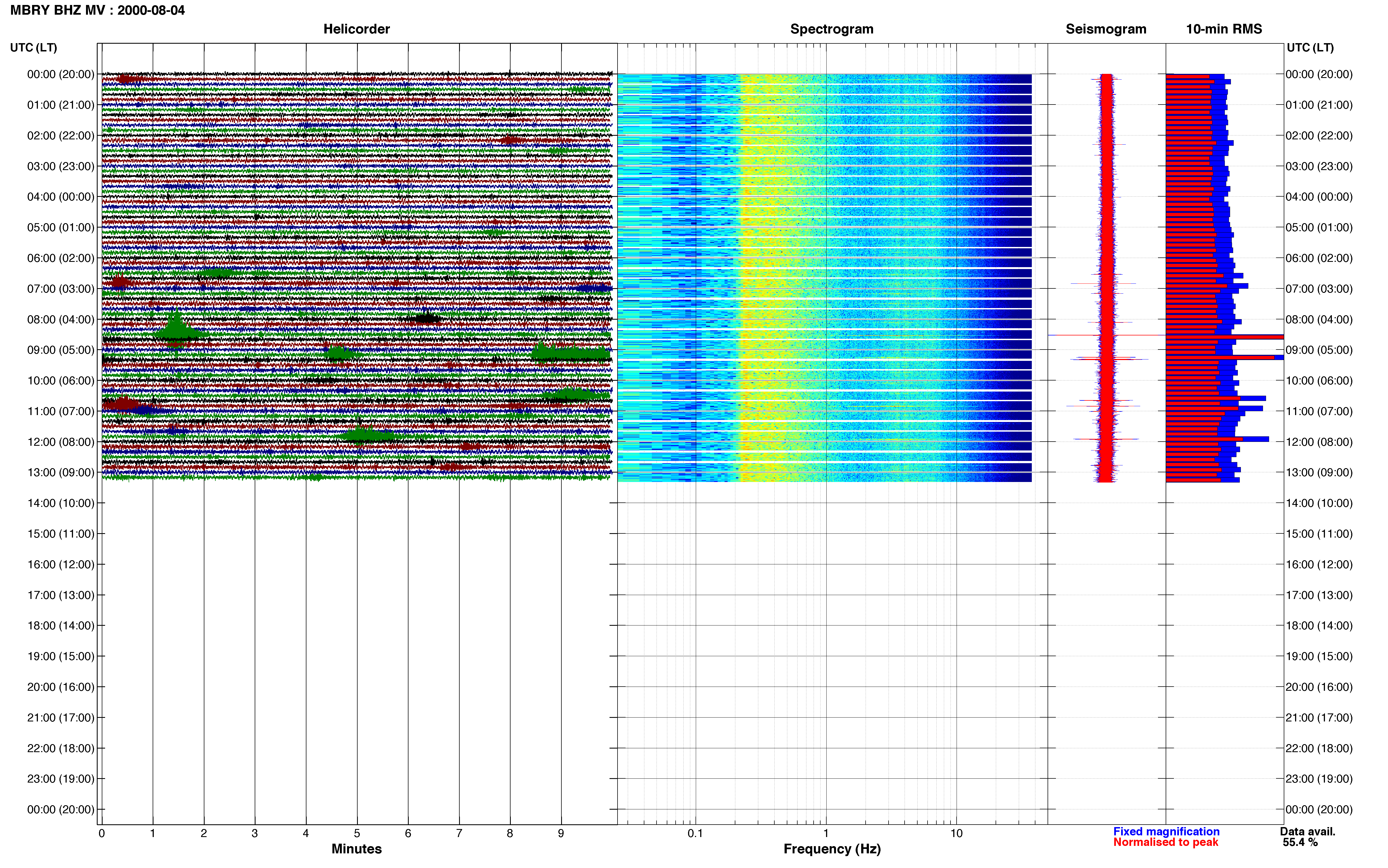This screenshot has width=1388, height=868.
Task: Click the left 15:00 (11:00) time label
Action: [x=61, y=533]
